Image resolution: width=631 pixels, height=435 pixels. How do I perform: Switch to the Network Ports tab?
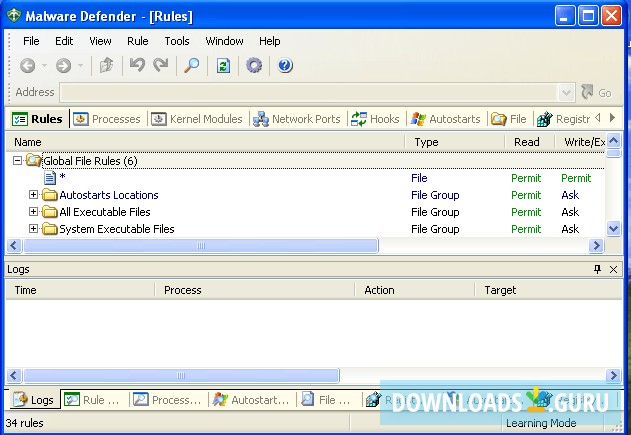coord(297,119)
